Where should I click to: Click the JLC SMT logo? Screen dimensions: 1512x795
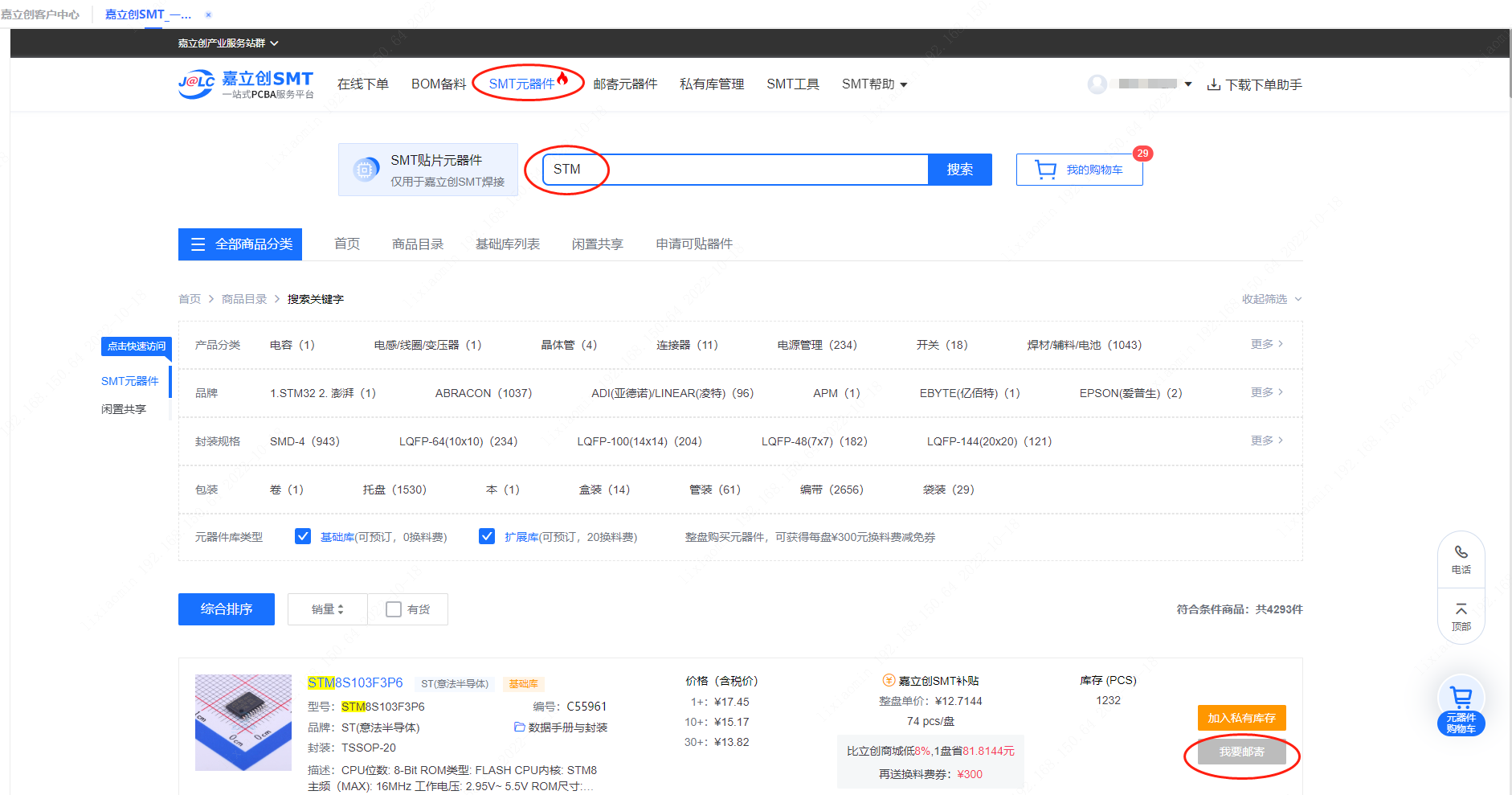tap(245, 84)
